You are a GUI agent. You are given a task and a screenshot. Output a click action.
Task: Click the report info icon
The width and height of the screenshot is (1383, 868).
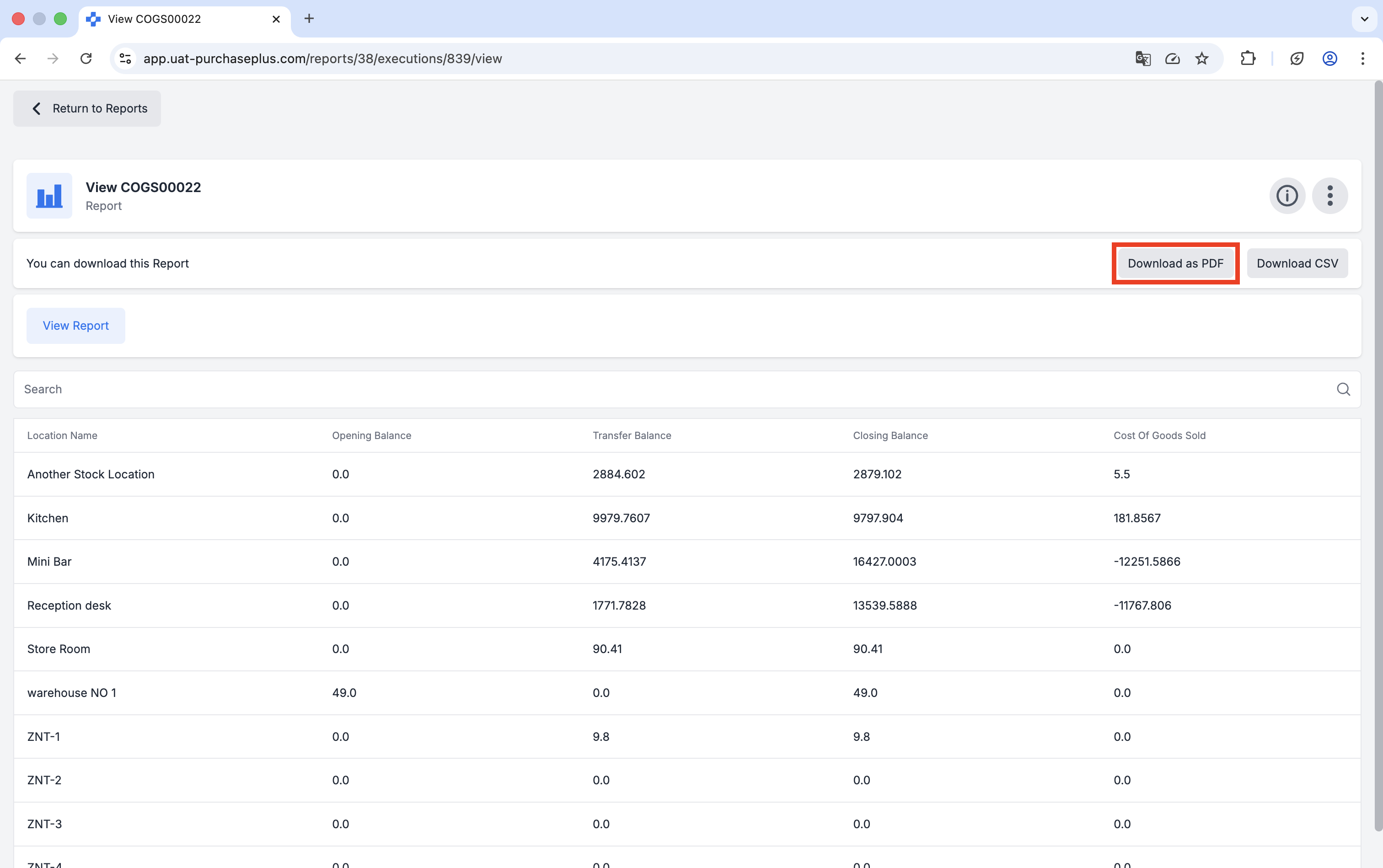coord(1287,196)
